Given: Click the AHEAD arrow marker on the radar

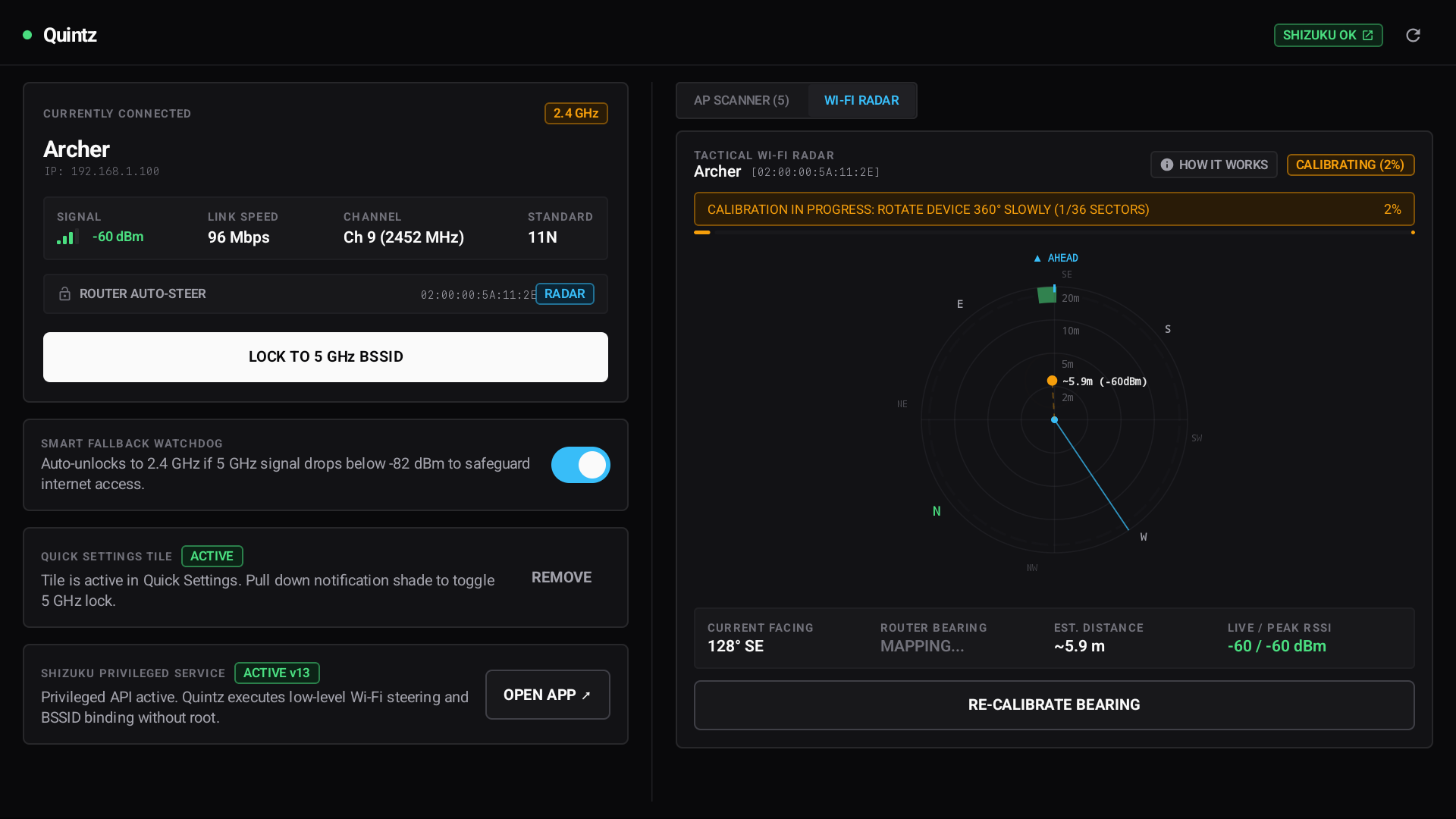Looking at the screenshot, I should click(1037, 259).
